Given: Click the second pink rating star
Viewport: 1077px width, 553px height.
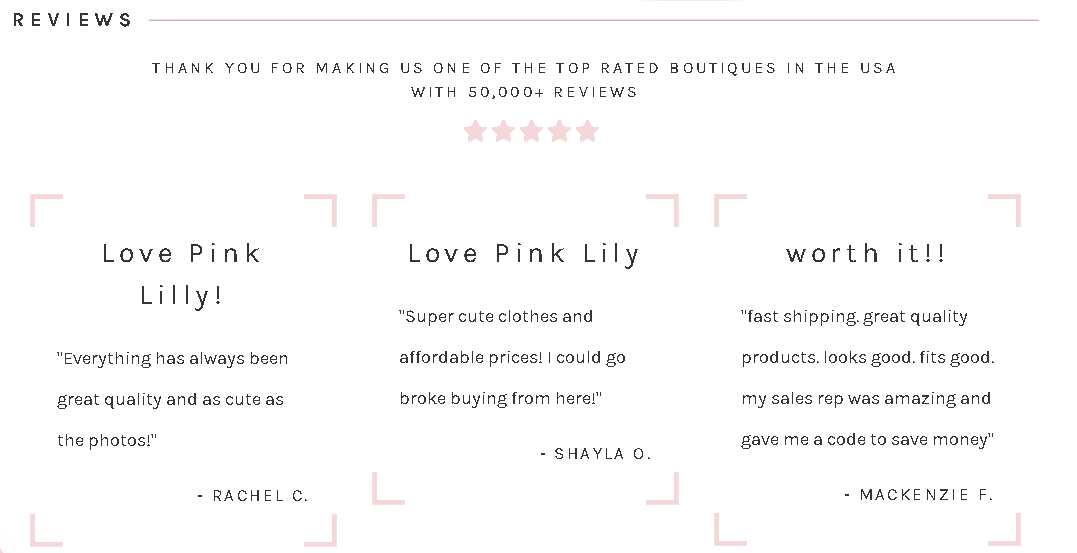Looking at the screenshot, I should tap(503, 131).
